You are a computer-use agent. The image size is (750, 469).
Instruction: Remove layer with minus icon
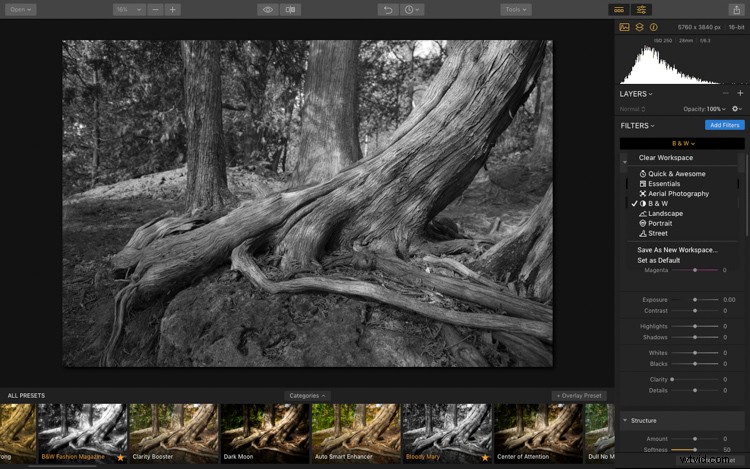[726, 93]
